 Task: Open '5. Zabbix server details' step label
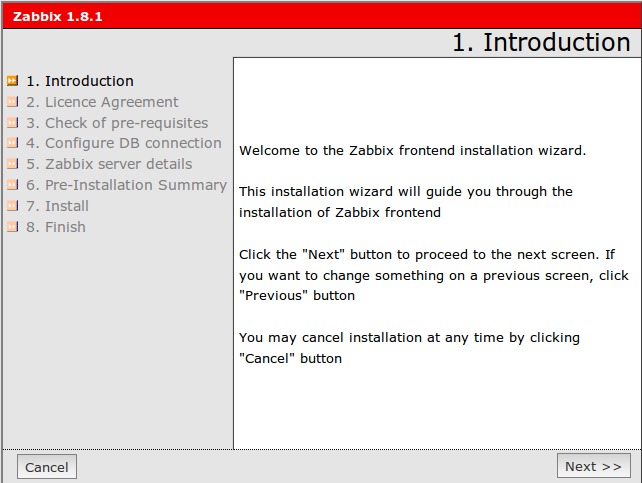click(x=109, y=164)
